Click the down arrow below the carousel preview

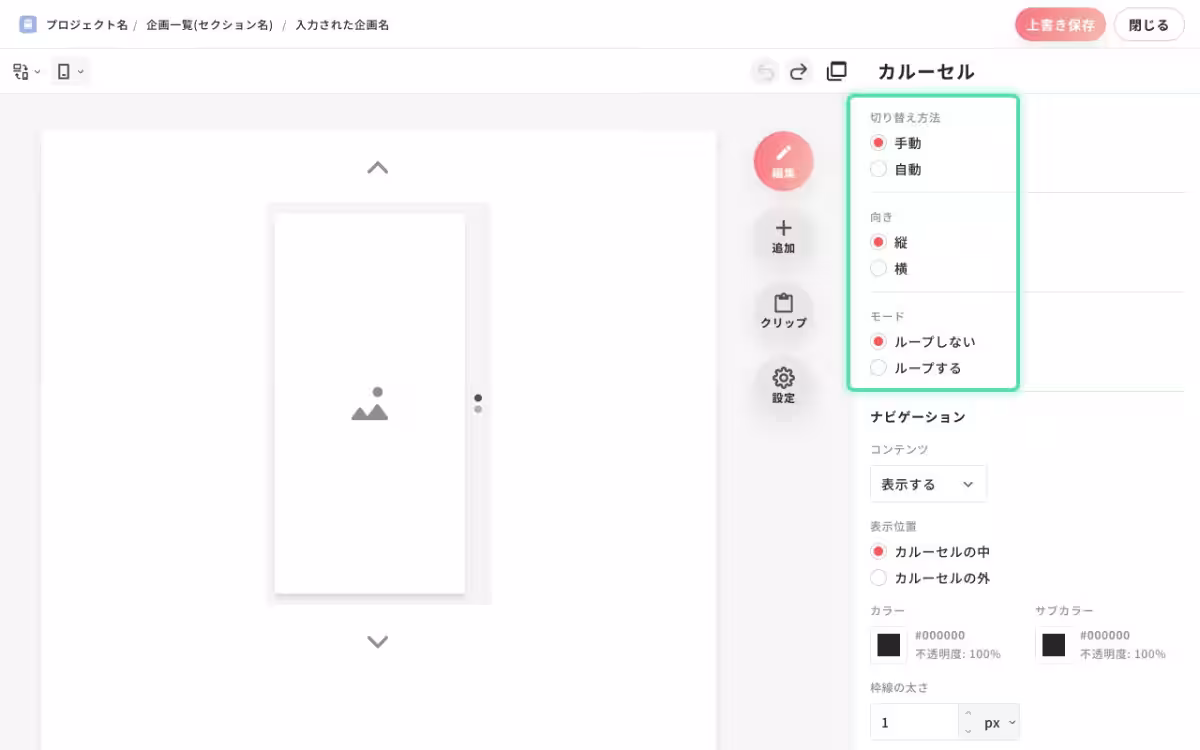pos(377,641)
